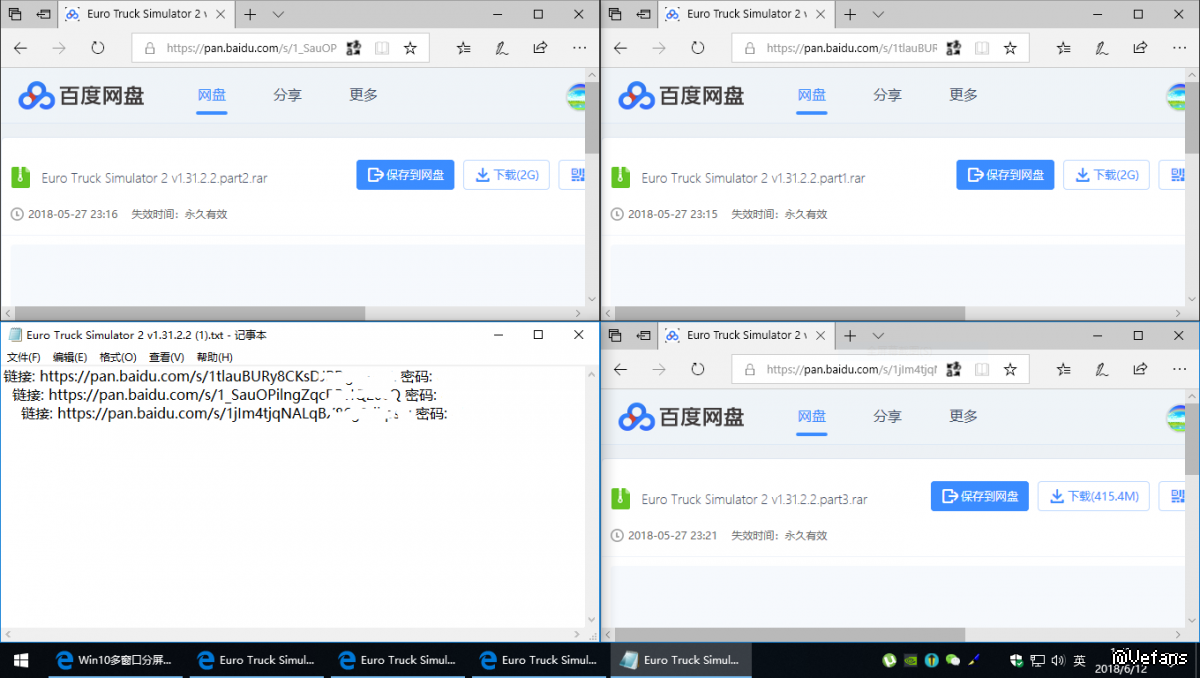This screenshot has width=1200, height=678.
Task: Toggle the 英 input language indicator
Action: click(1080, 660)
